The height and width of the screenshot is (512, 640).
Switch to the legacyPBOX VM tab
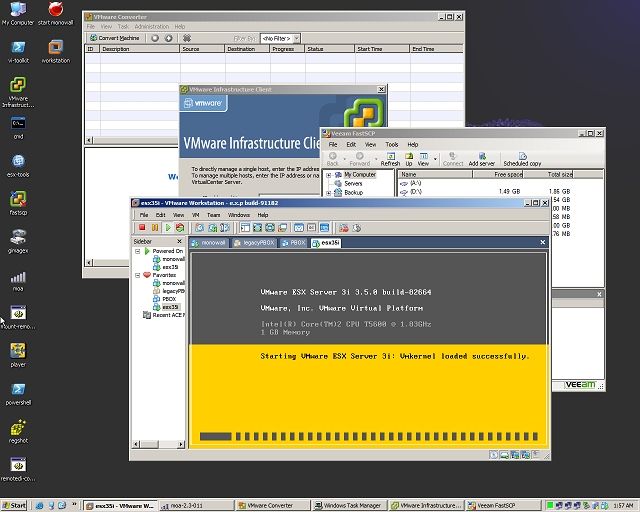(x=254, y=243)
